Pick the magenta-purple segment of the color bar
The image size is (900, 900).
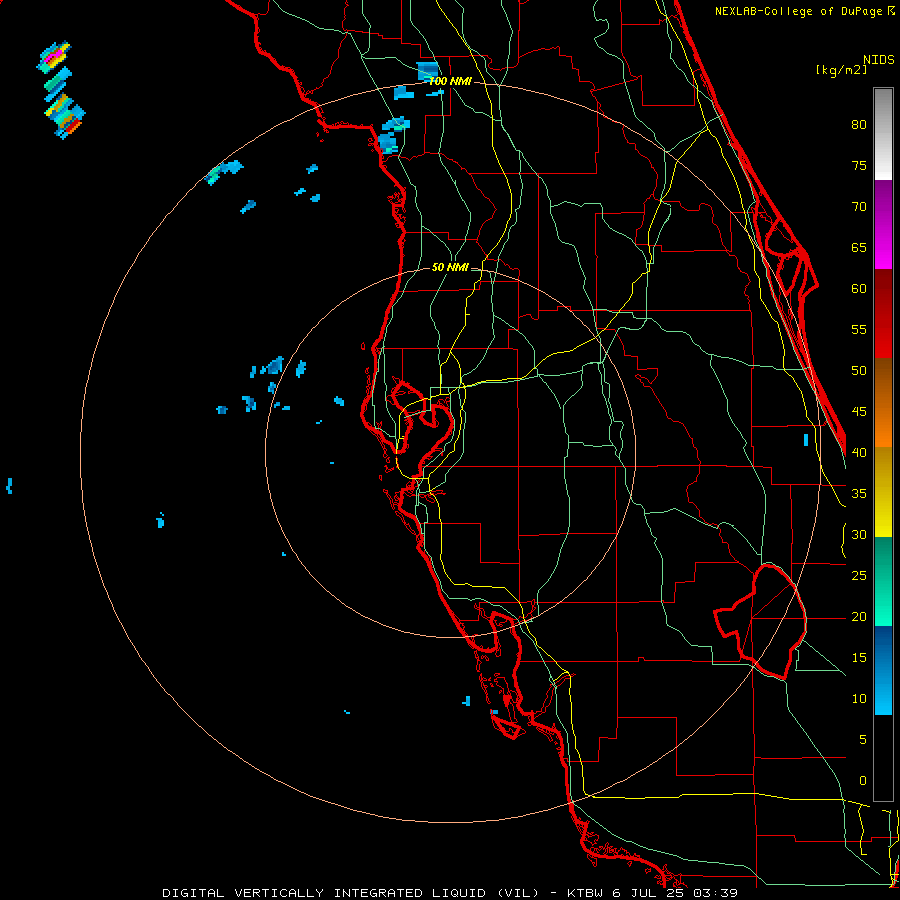click(883, 224)
